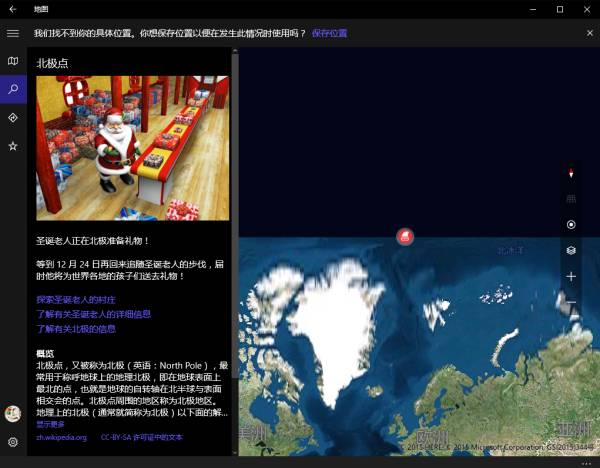Open the Settings gear icon
This screenshot has height=468, width=600.
click(13, 442)
